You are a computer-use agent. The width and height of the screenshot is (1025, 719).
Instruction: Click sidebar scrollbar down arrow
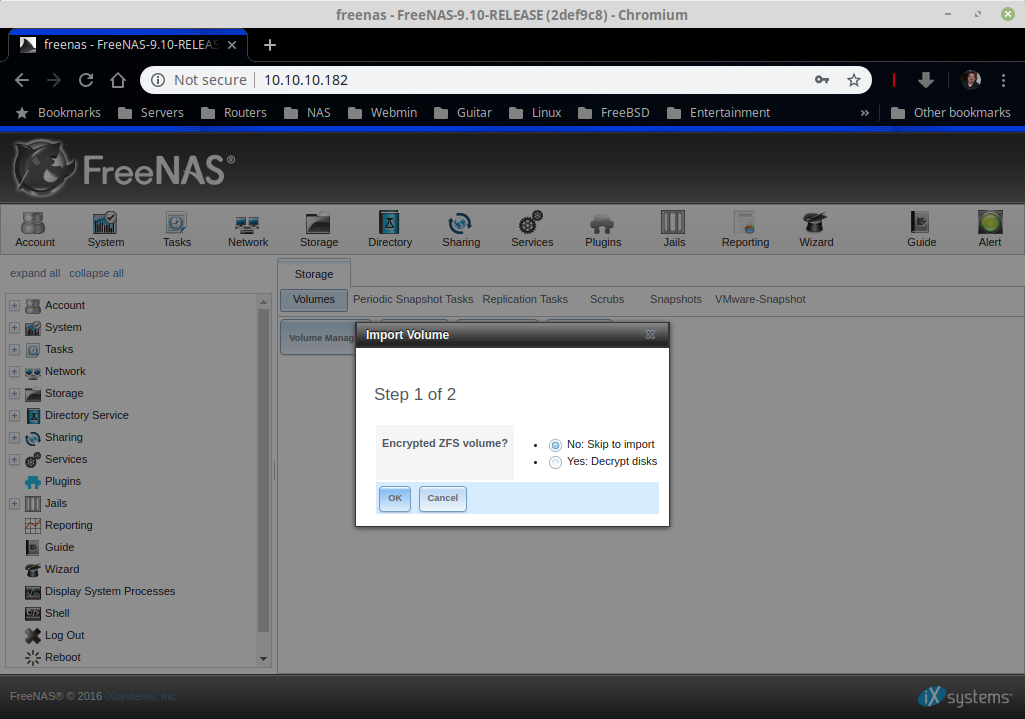pos(263,658)
